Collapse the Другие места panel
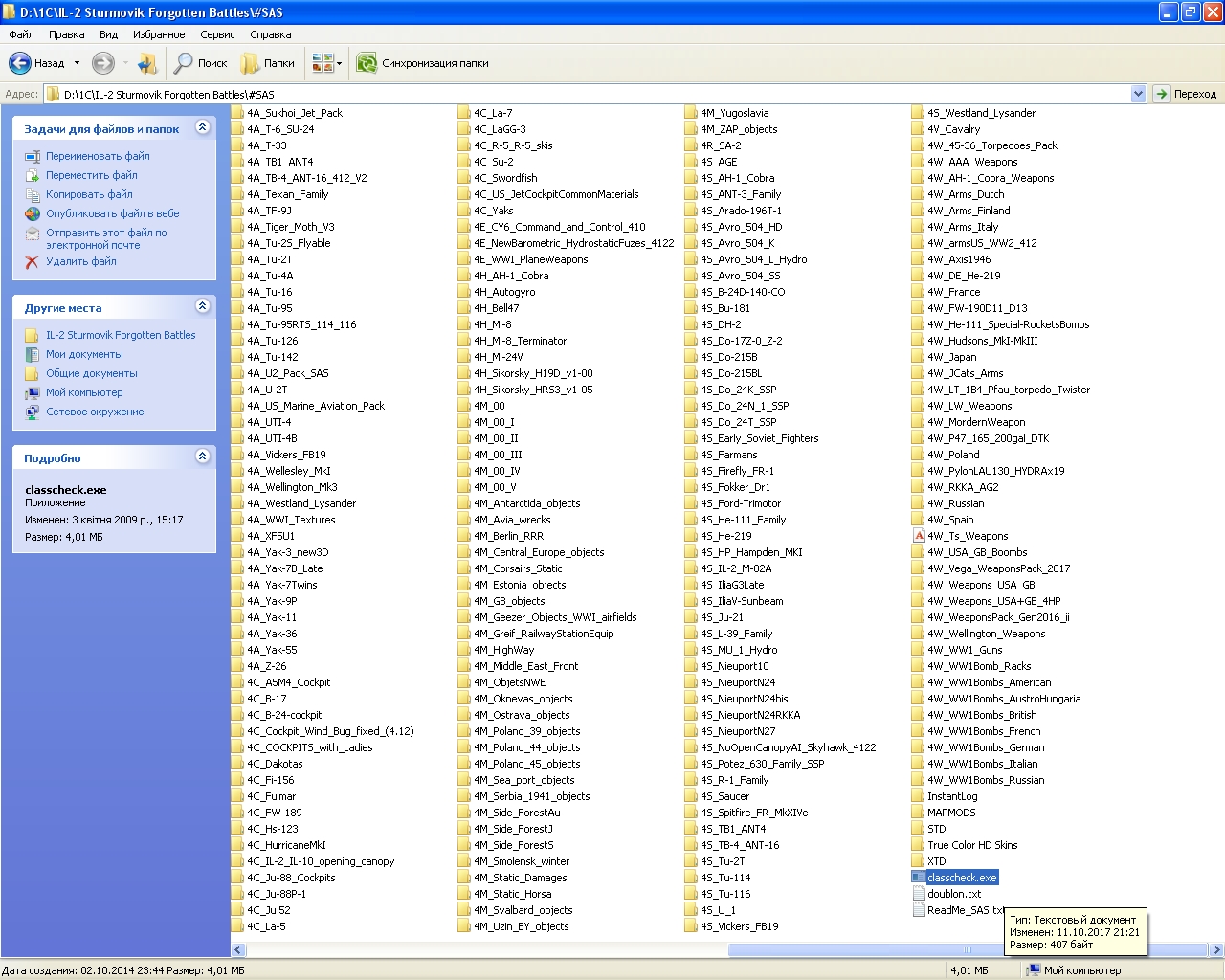1225x980 pixels. [x=202, y=305]
